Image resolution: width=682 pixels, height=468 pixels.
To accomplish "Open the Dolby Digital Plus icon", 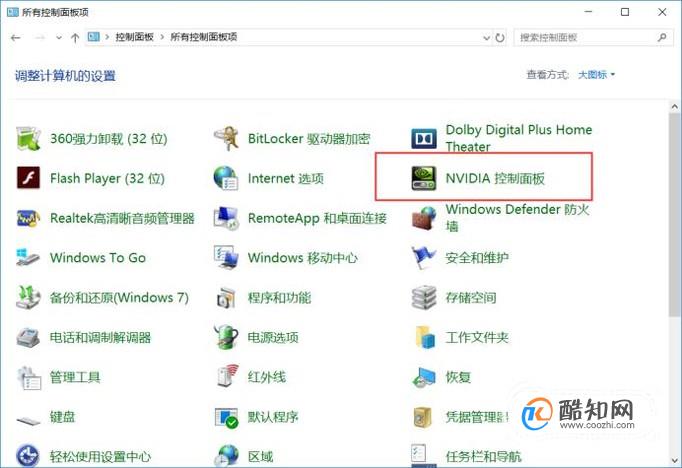I will pos(424,139).
